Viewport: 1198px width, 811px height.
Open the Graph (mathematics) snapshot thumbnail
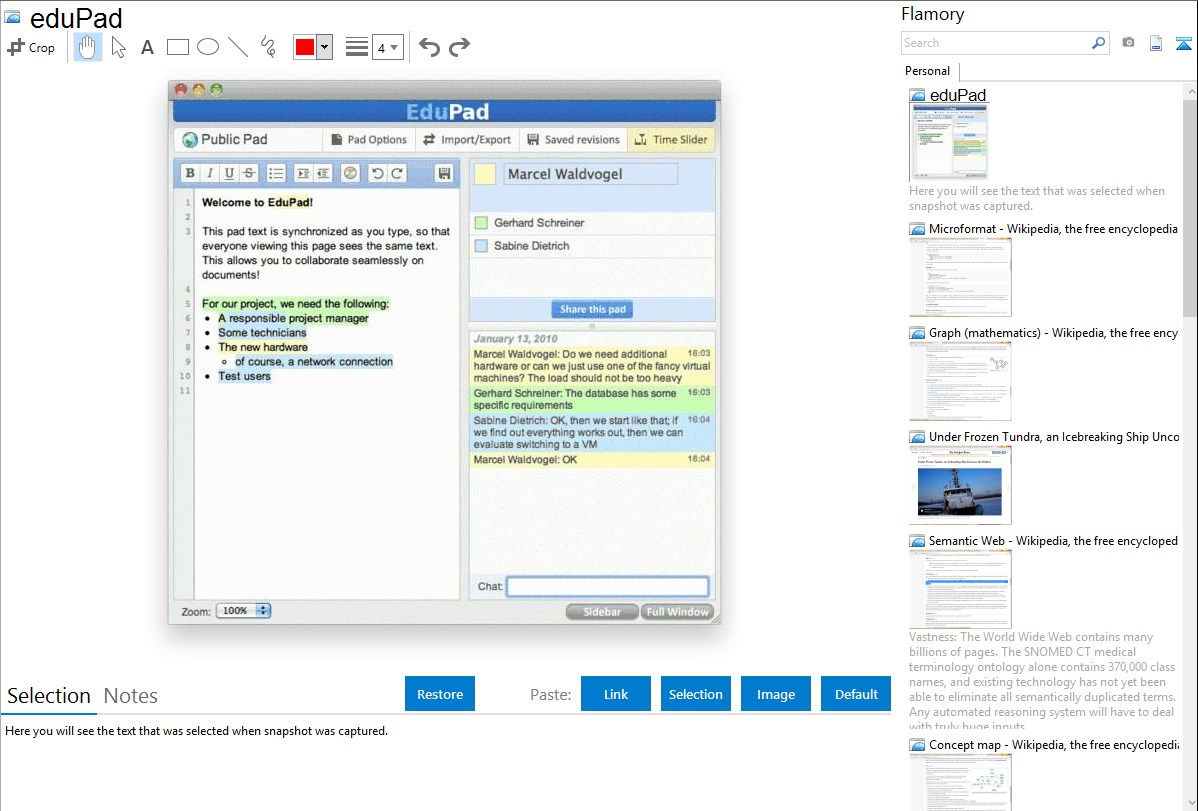pyautogui.click(x=960, y=381)
